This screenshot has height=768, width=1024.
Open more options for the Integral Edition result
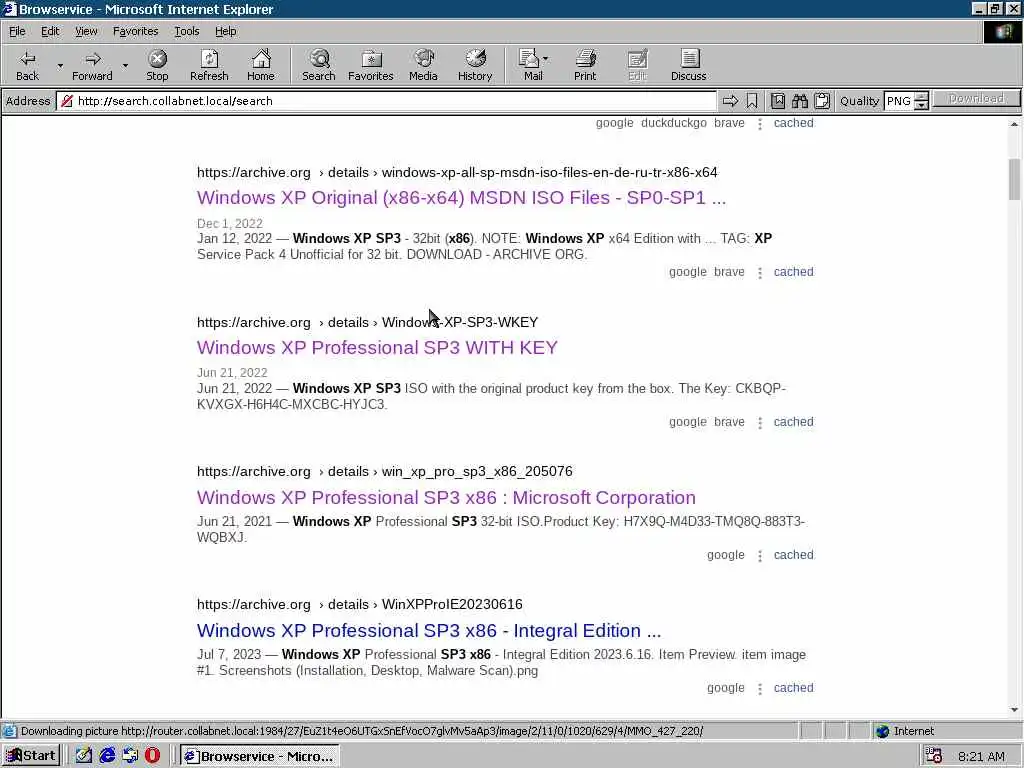pyautogui.click(x=760, y=688)
